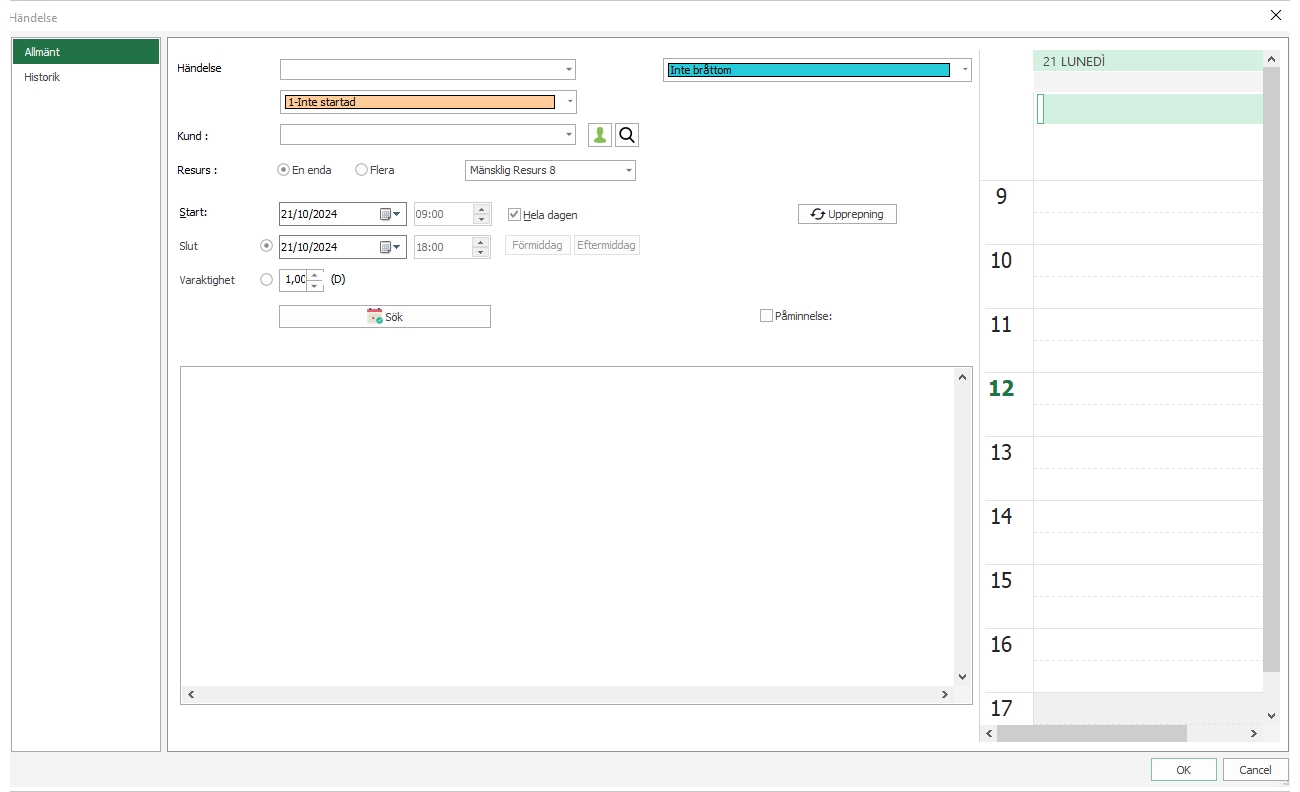
Task: Click the Förmiddag button
Action: click(538, 245)
